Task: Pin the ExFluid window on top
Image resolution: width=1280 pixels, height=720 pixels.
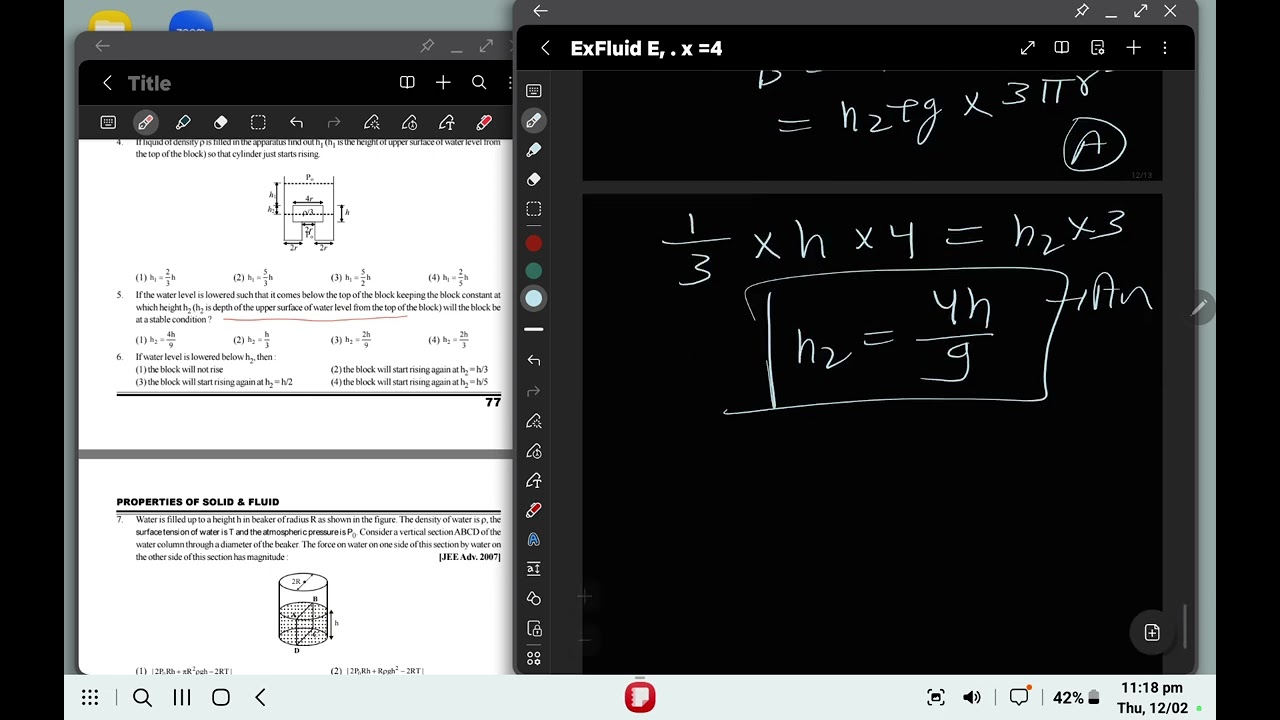Action: tap(1081, 11)
